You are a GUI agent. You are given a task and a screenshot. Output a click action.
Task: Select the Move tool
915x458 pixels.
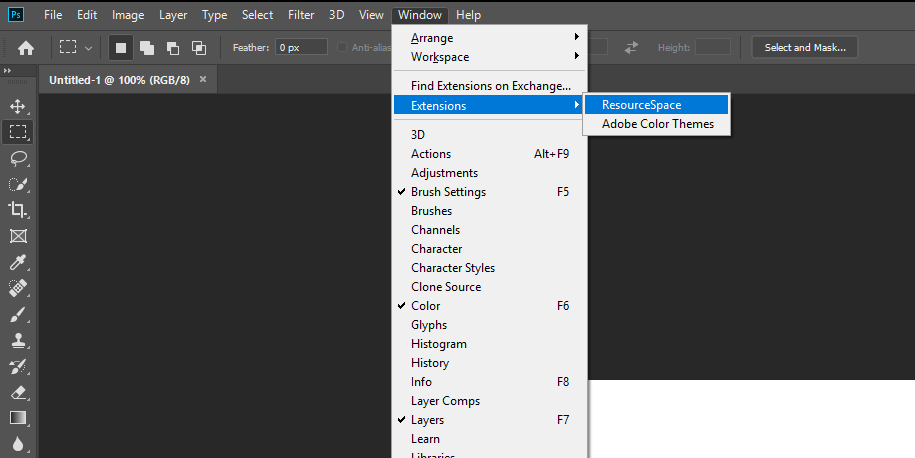(18, 106)
